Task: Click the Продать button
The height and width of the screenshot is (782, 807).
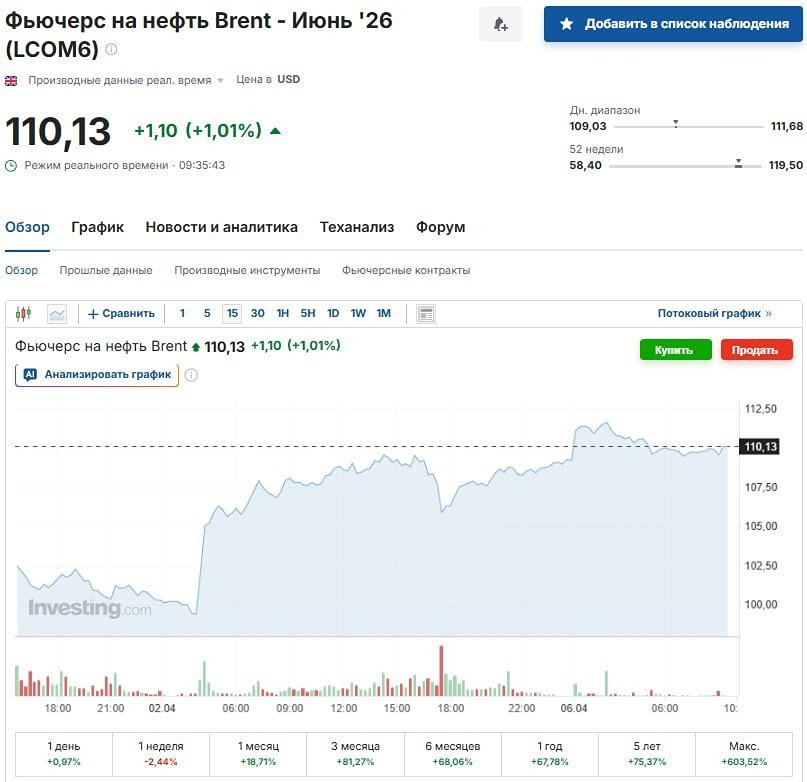Action: (758, 350)
